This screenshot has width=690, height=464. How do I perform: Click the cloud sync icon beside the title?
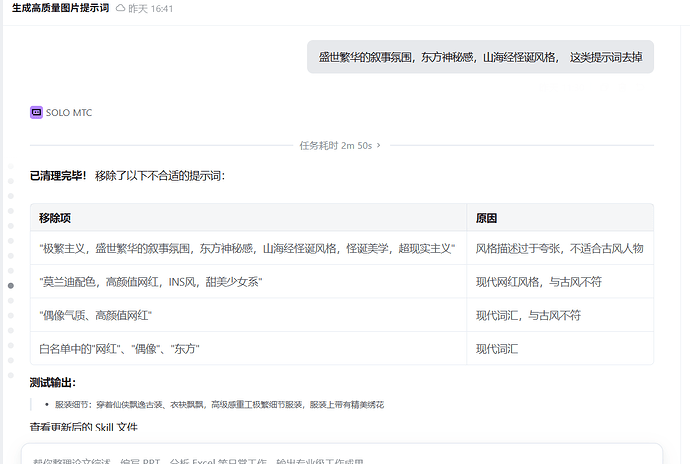[x=120, y=8]
